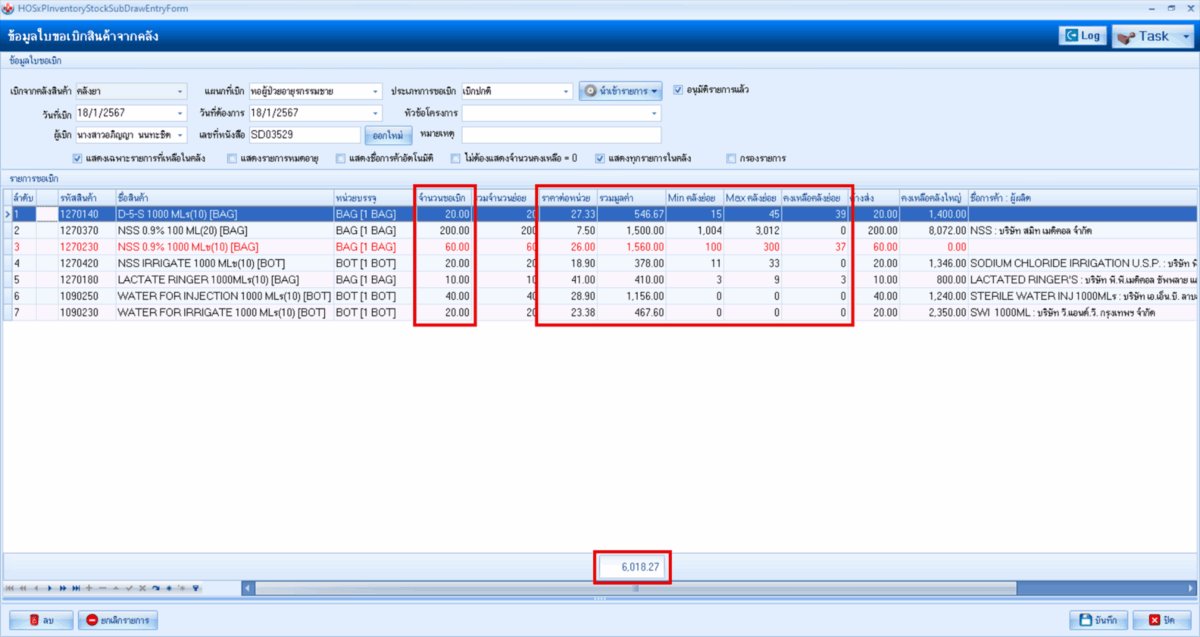The width and height of the screenshot is (1200, 637).
Task: Jump to last record in navigator
Action: point(76,588)
